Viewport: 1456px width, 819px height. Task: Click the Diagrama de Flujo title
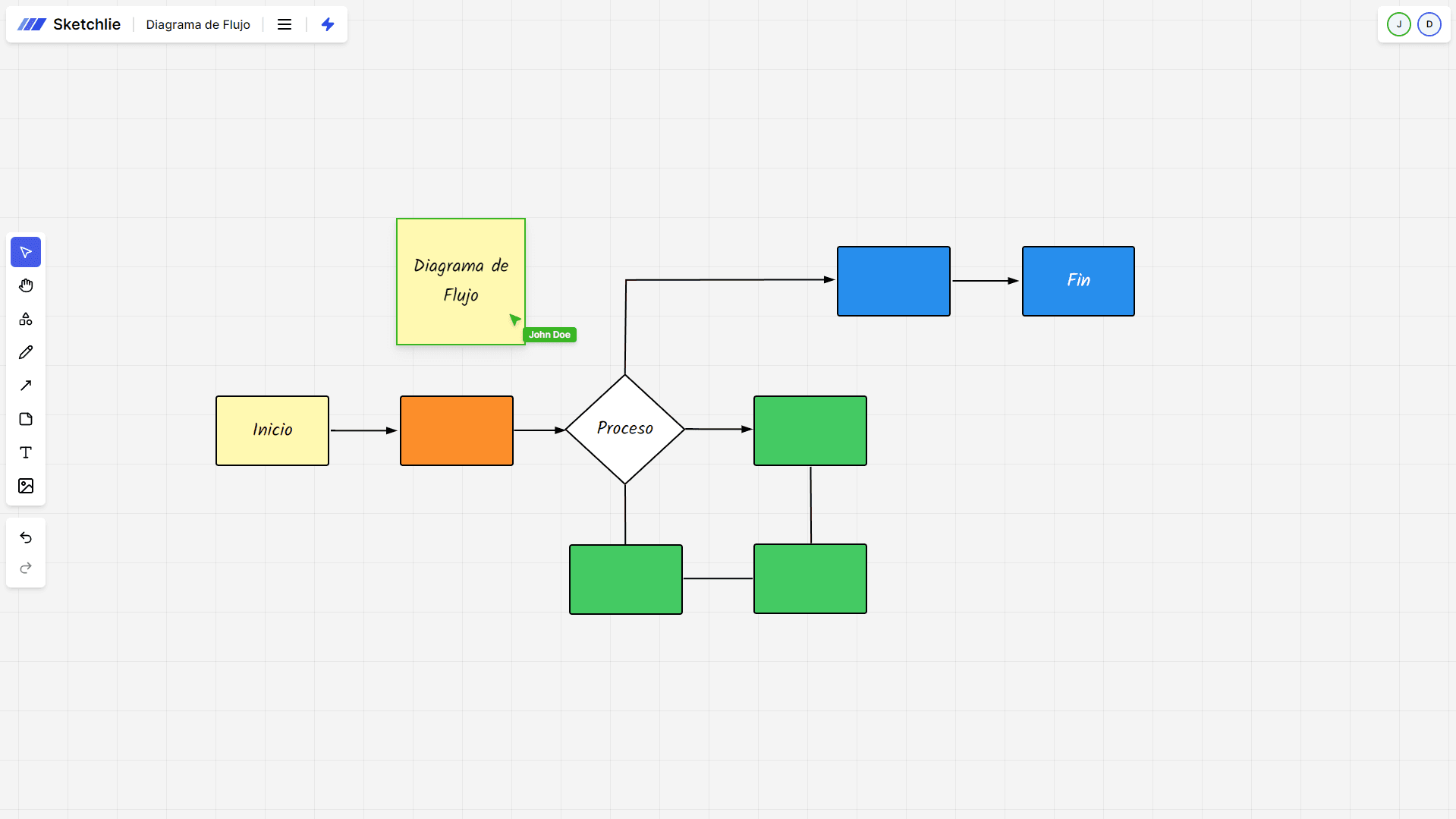point(198,24)
